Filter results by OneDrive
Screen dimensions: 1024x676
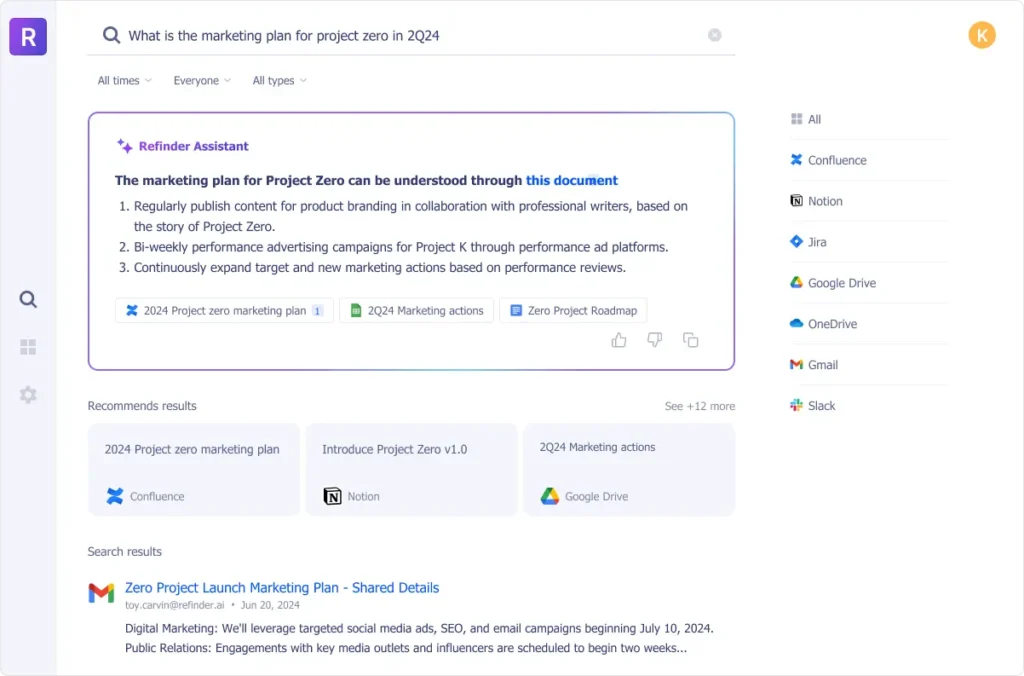869,324
